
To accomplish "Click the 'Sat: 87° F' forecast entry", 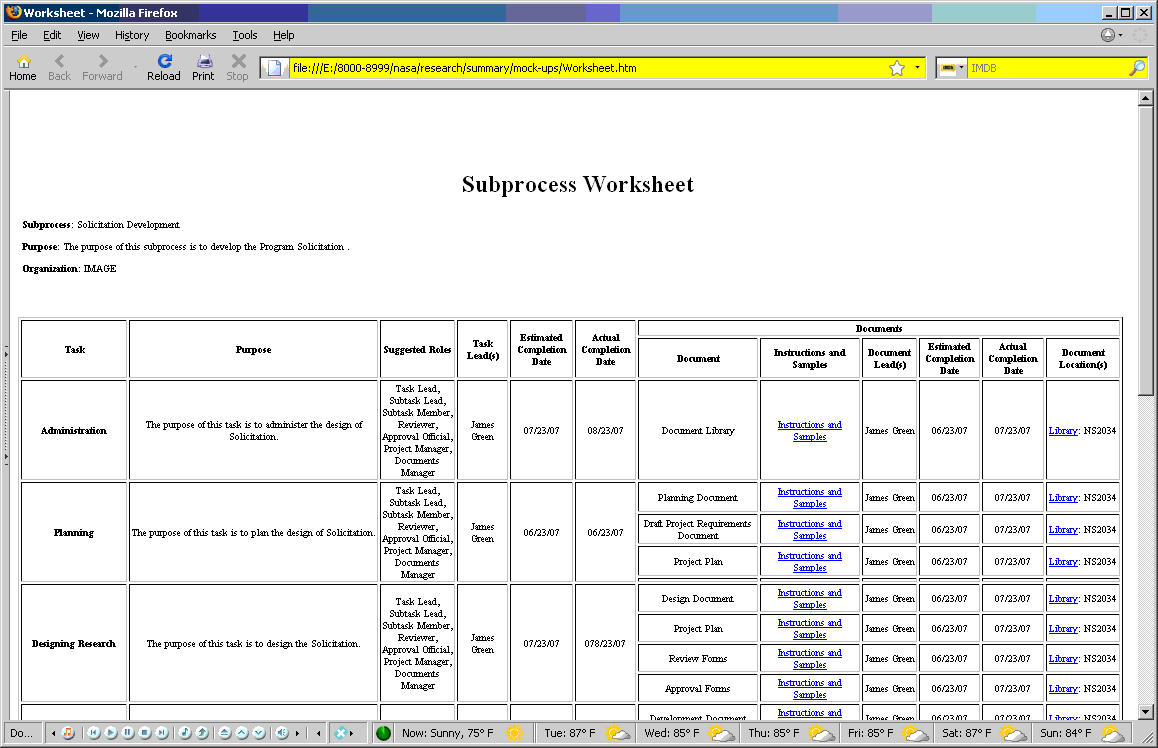I will click(x=967, y=733).
